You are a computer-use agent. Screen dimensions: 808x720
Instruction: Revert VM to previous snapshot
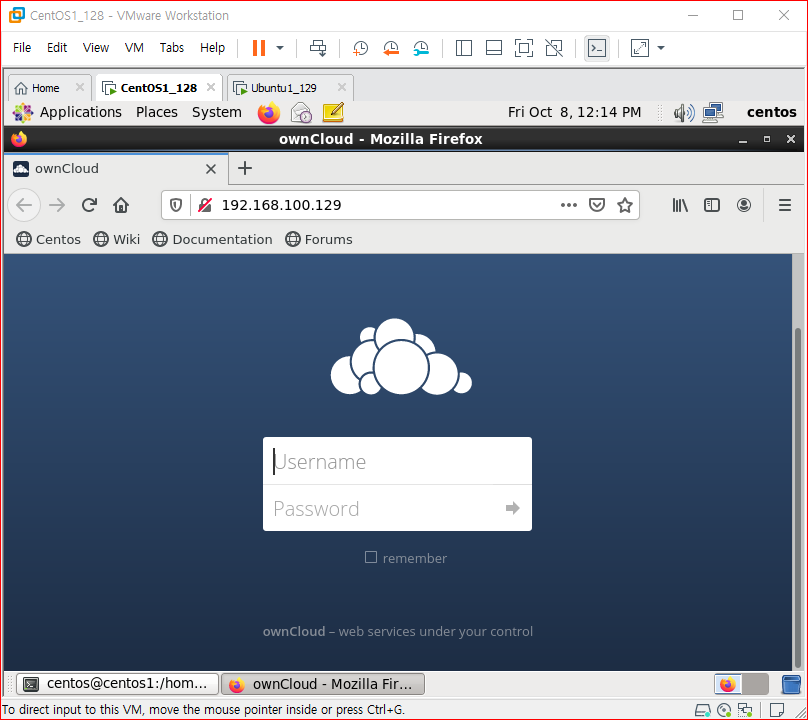tap(391, 48)
